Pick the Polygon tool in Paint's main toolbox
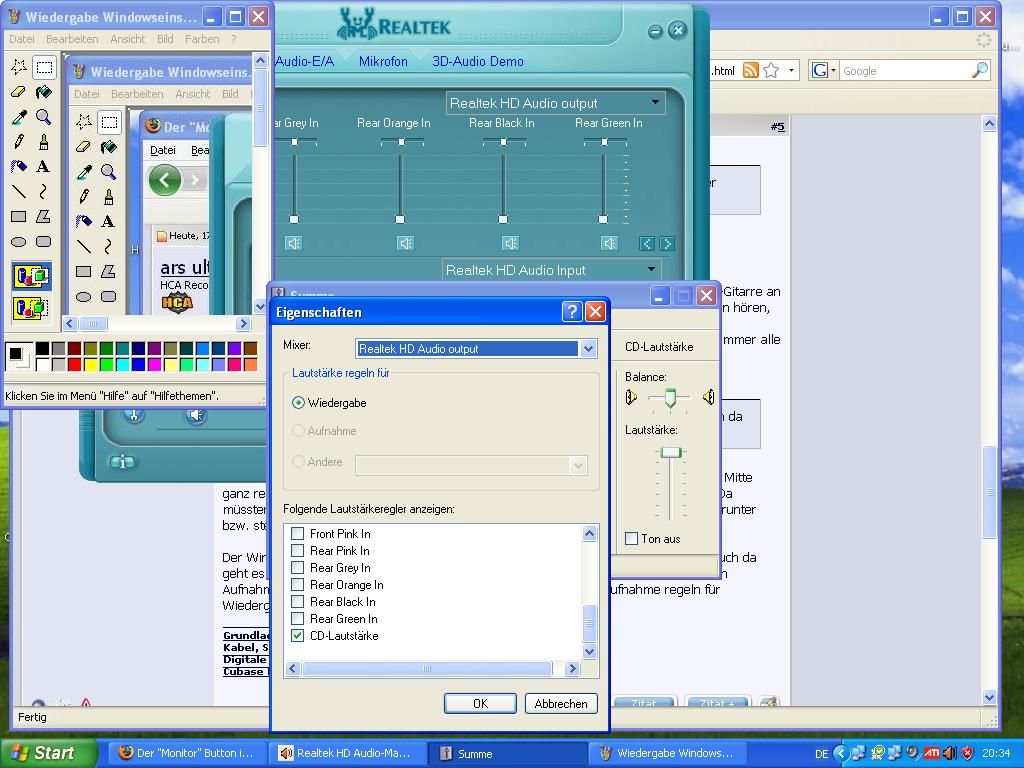The width and height of the screenshot is (1024, 768). coord(44,216)
